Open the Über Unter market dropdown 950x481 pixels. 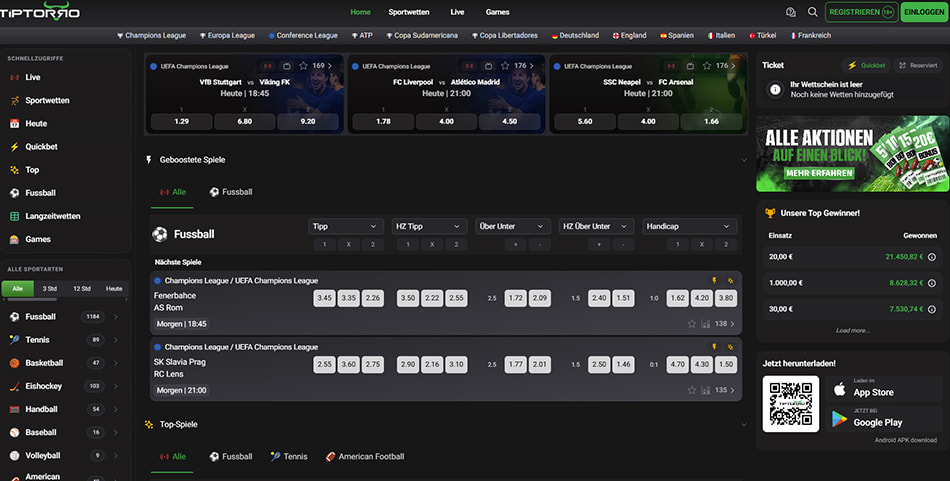coord(513,227)
